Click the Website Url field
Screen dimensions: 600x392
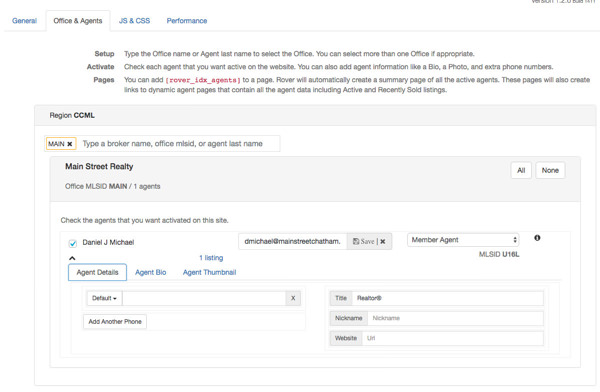tap(452, 338)
